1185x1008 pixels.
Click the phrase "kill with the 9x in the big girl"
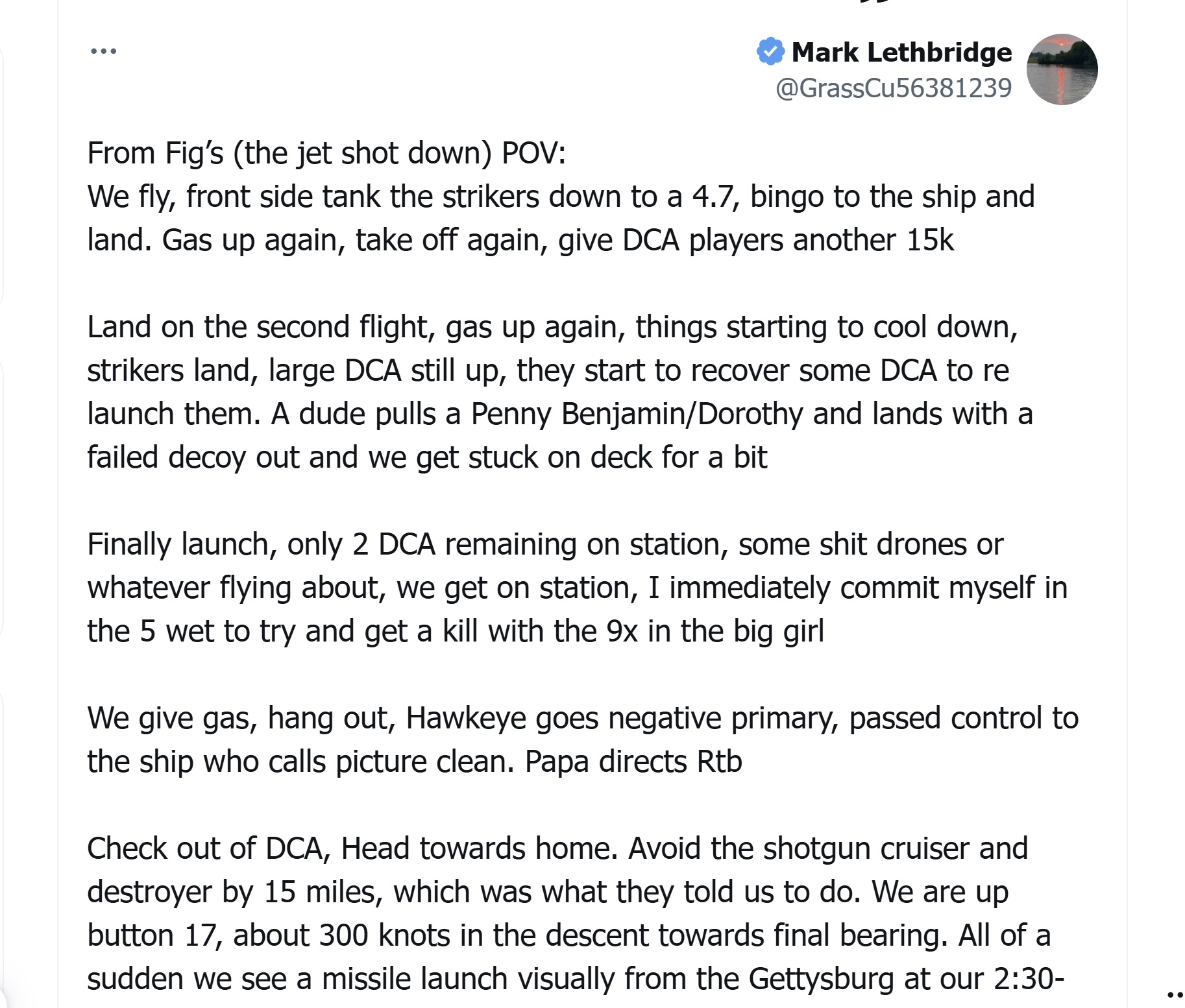point(633,631)
